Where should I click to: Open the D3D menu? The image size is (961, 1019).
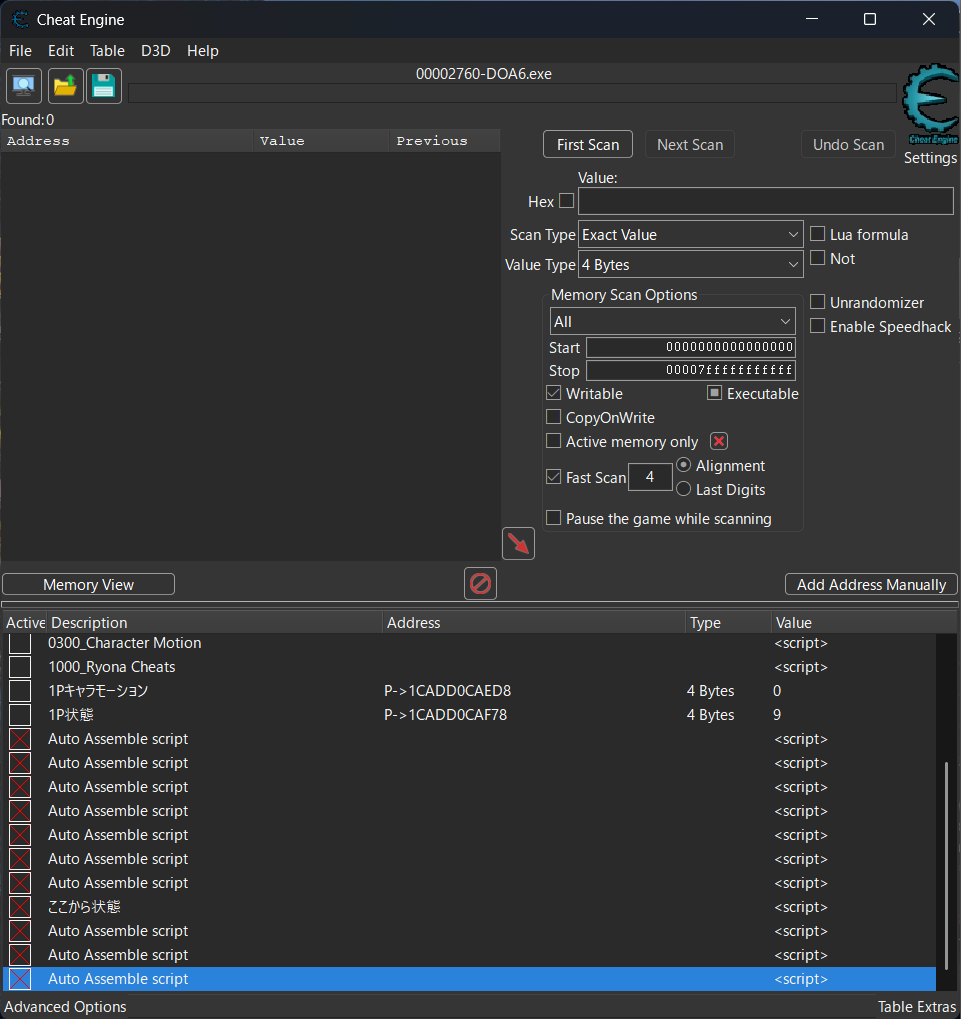[x=155, y=51]
